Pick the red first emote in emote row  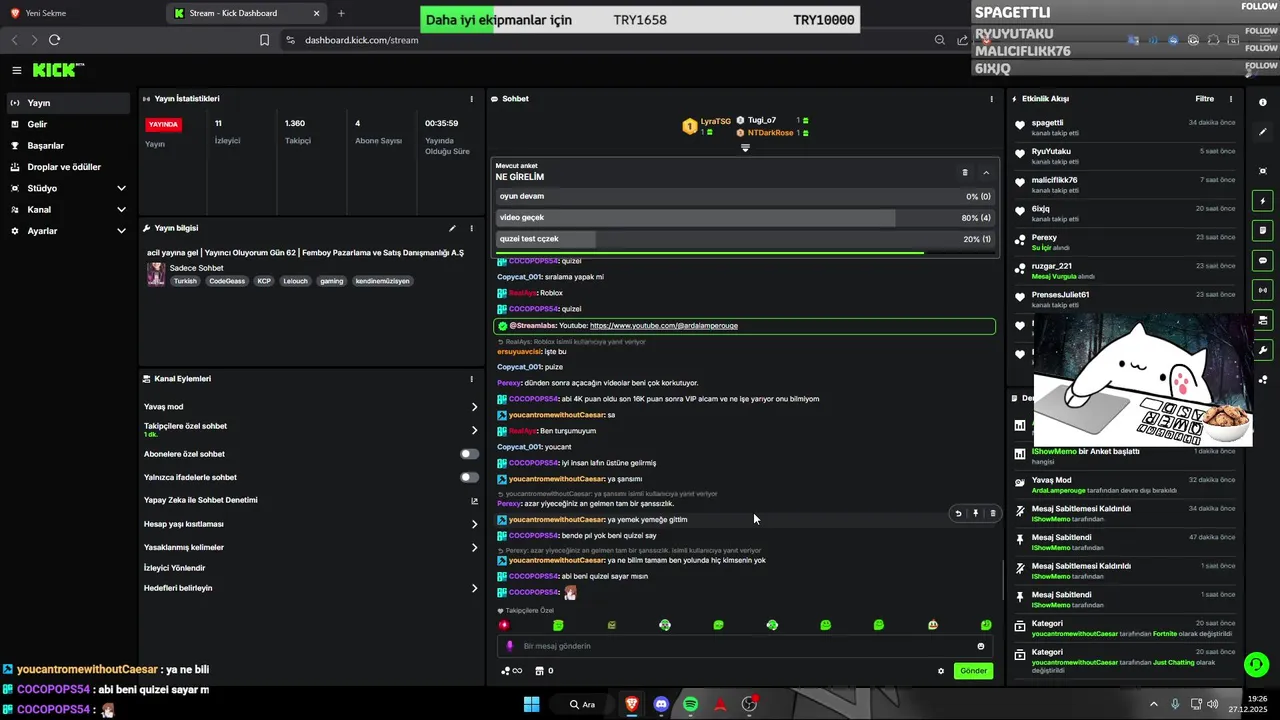coord(504,625)
